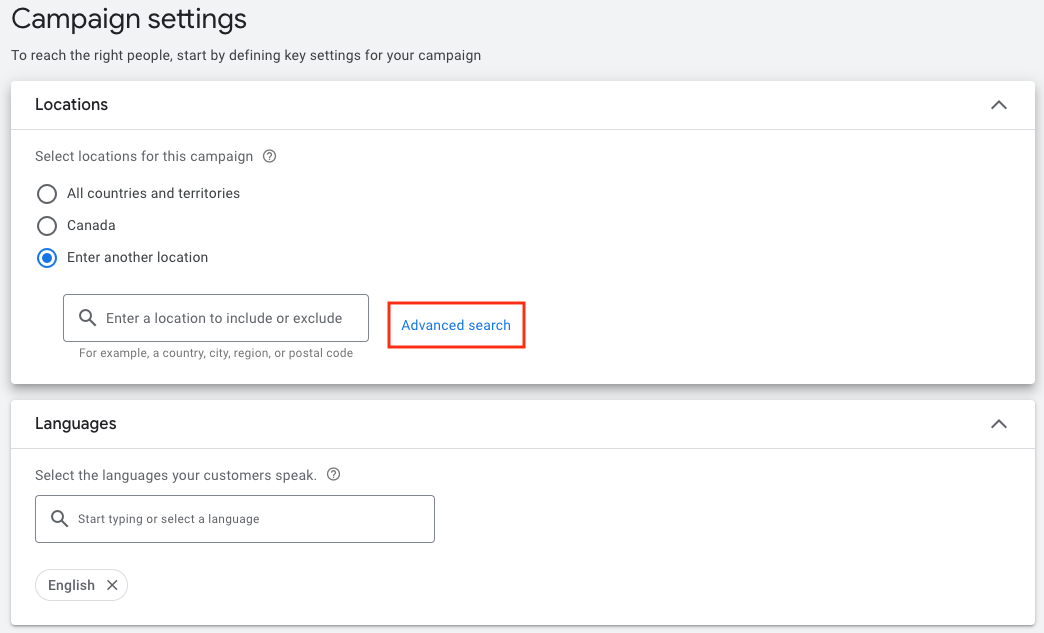This screenshot has height=633, width=1044.
Task: Select the Enter another location radio button
Action: (47, 257)
